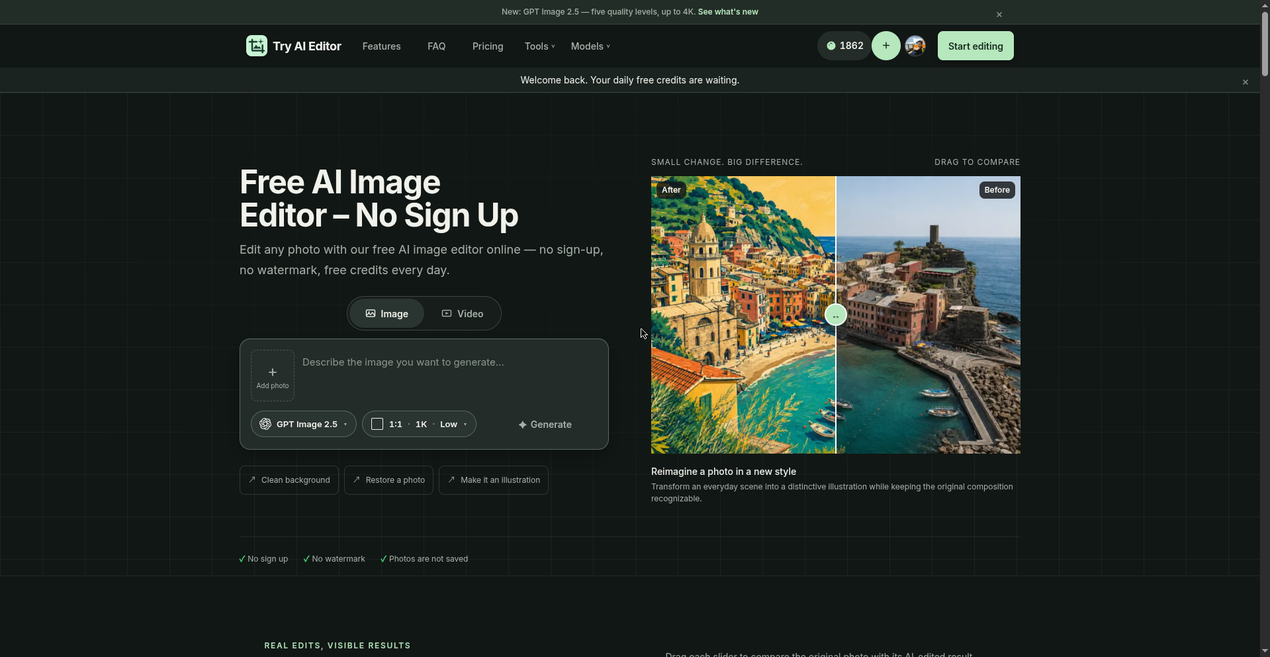
Task: Click the Try AI Editor logo icon
Action: pyautogui.click(x=257, y=46)
